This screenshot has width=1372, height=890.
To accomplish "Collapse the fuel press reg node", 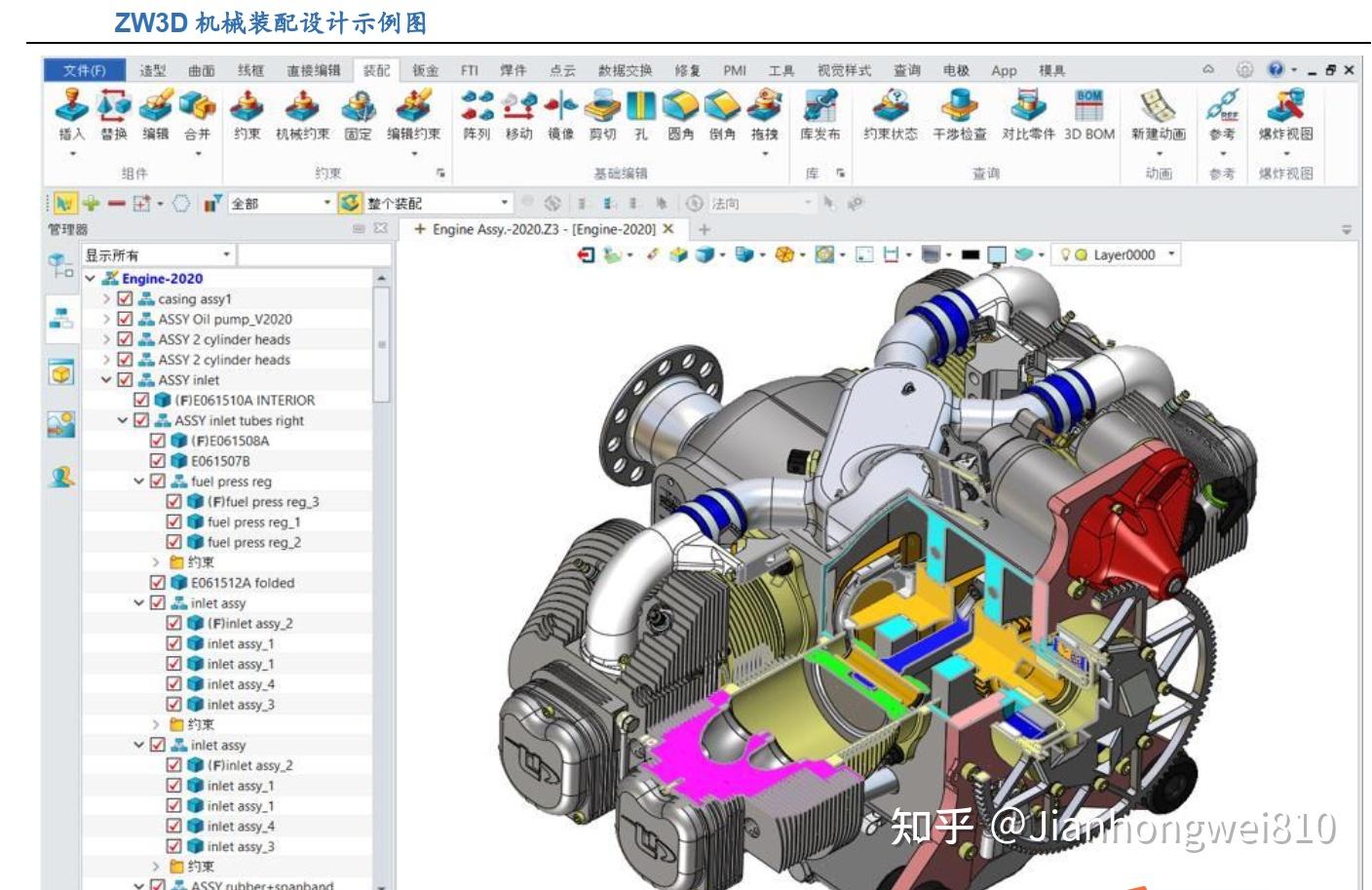I will 140,481.
